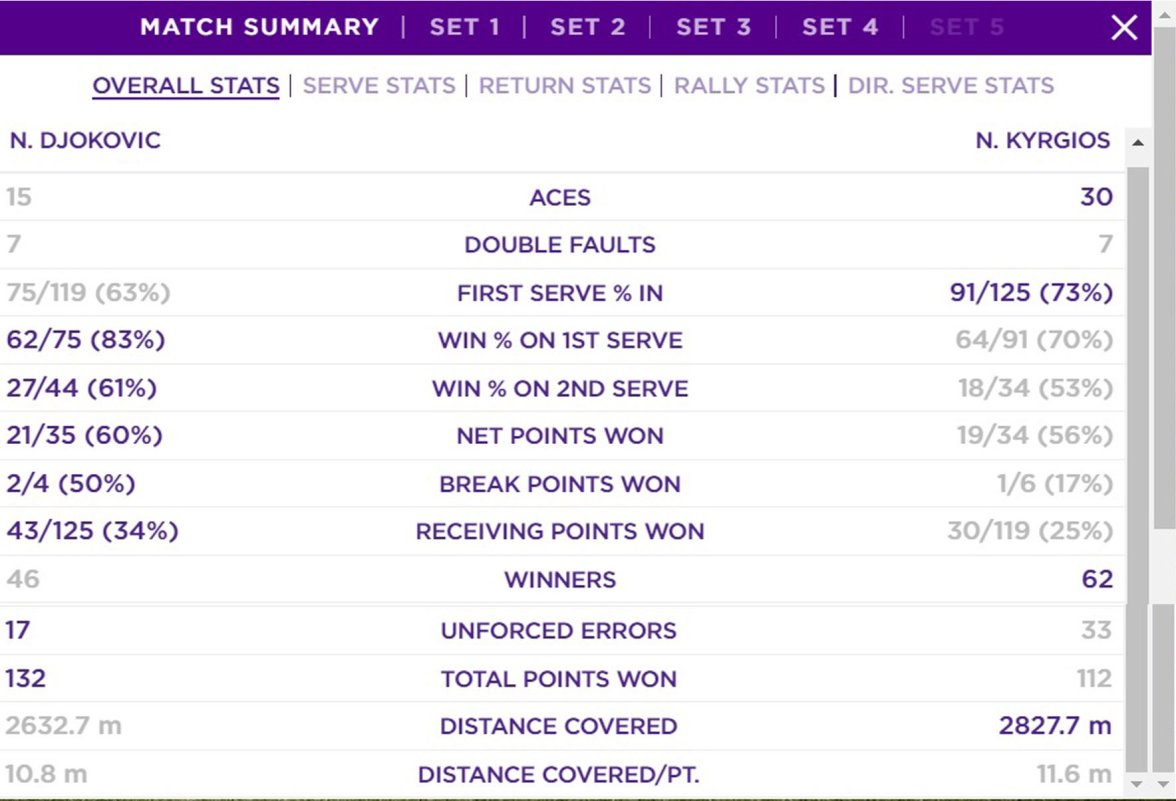1176x801 pixels.
Task: Open Dir. Serve Stats
Action: [x=951, y=86]
